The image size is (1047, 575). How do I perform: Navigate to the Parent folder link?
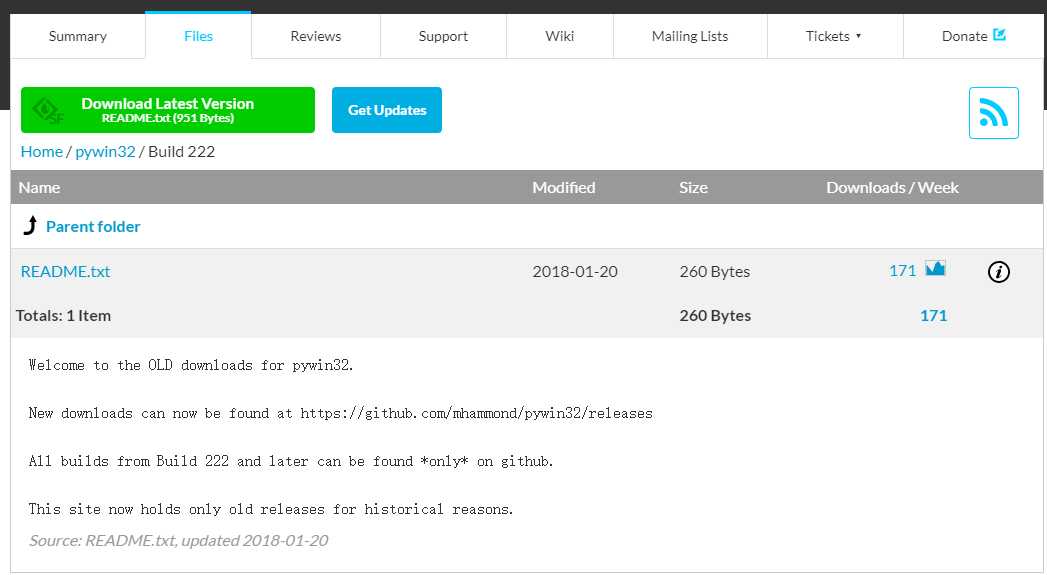93,226
